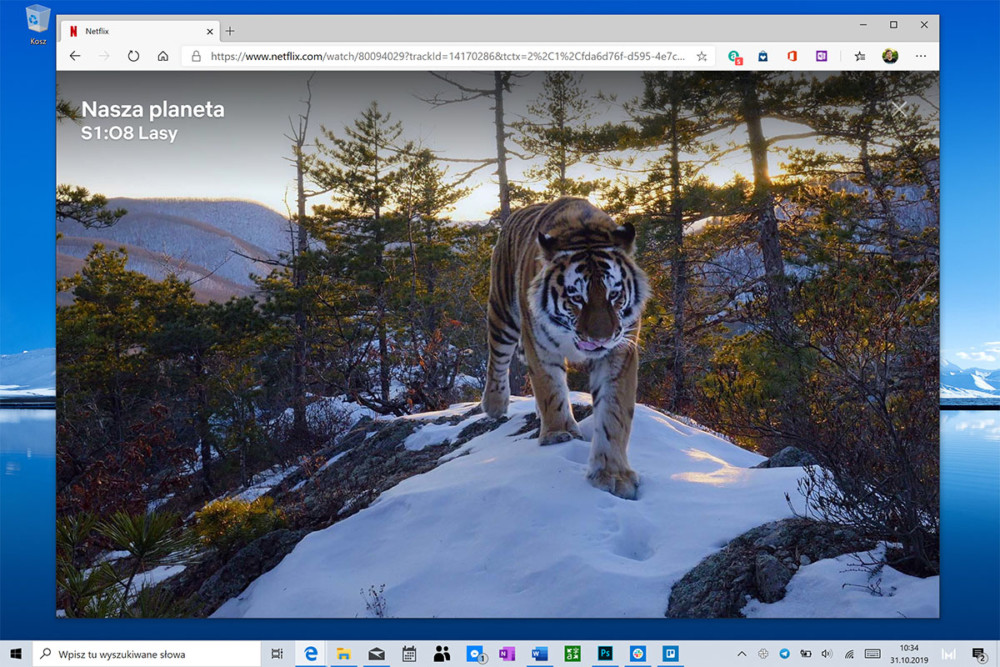The image size is (1000, 667).
Task: Open the favorites list icon
Action: pyautogui.click(x=859, y=57)
